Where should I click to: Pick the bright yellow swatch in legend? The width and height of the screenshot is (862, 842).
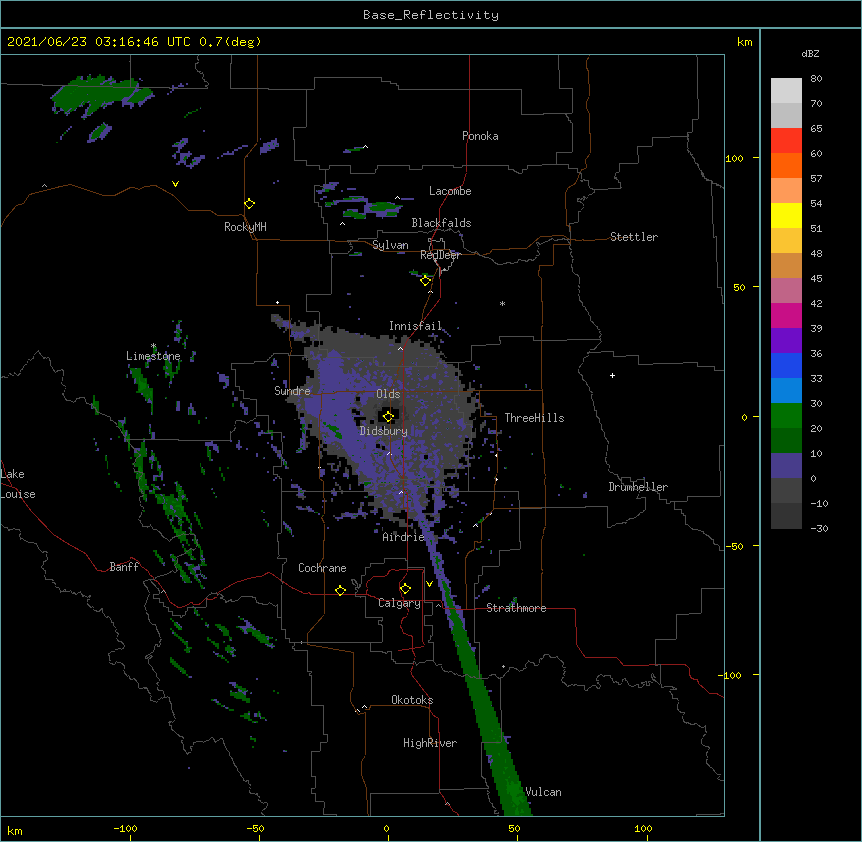coord(786,215)
